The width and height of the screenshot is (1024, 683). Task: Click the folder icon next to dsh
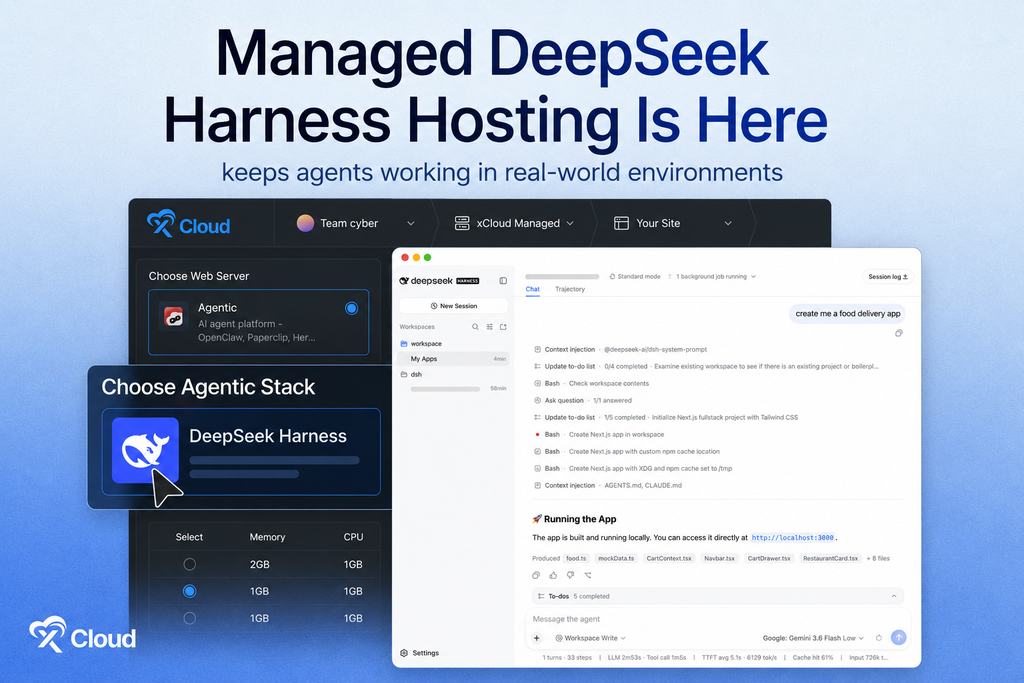(x=404, y=375)
